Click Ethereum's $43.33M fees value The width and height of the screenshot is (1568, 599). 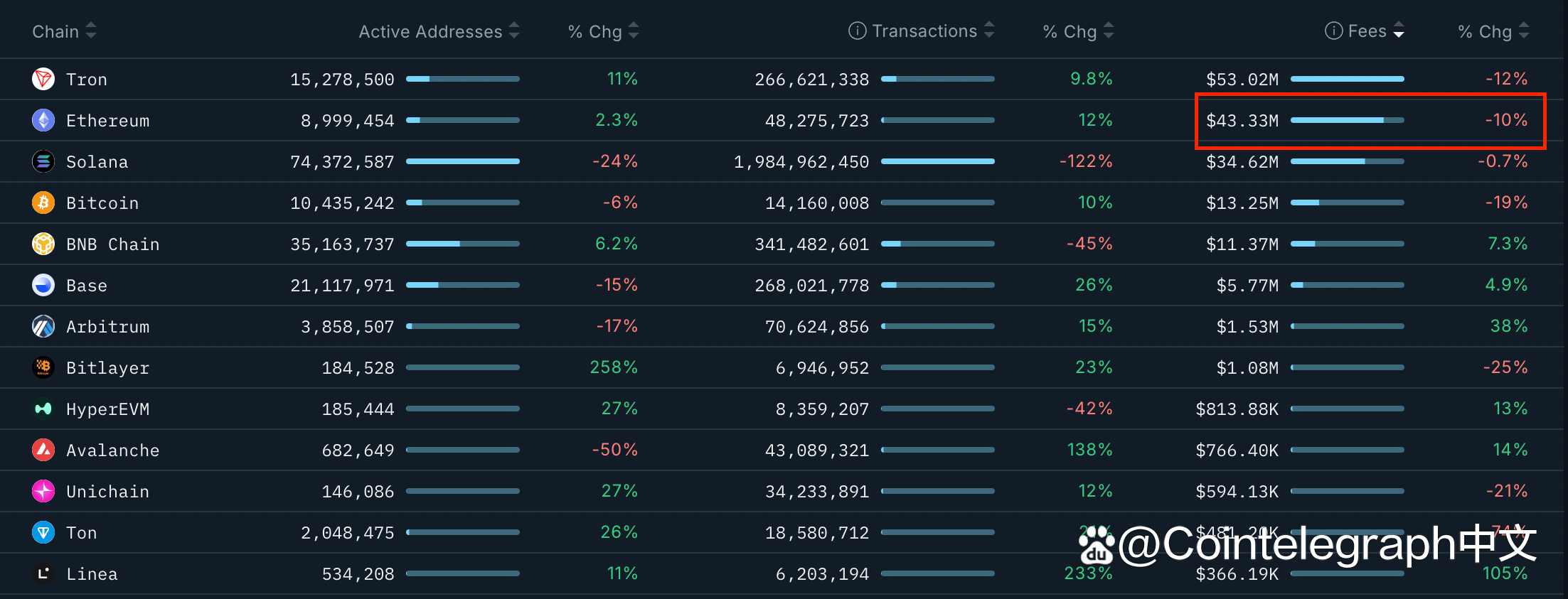click(x=1242, y=121)
